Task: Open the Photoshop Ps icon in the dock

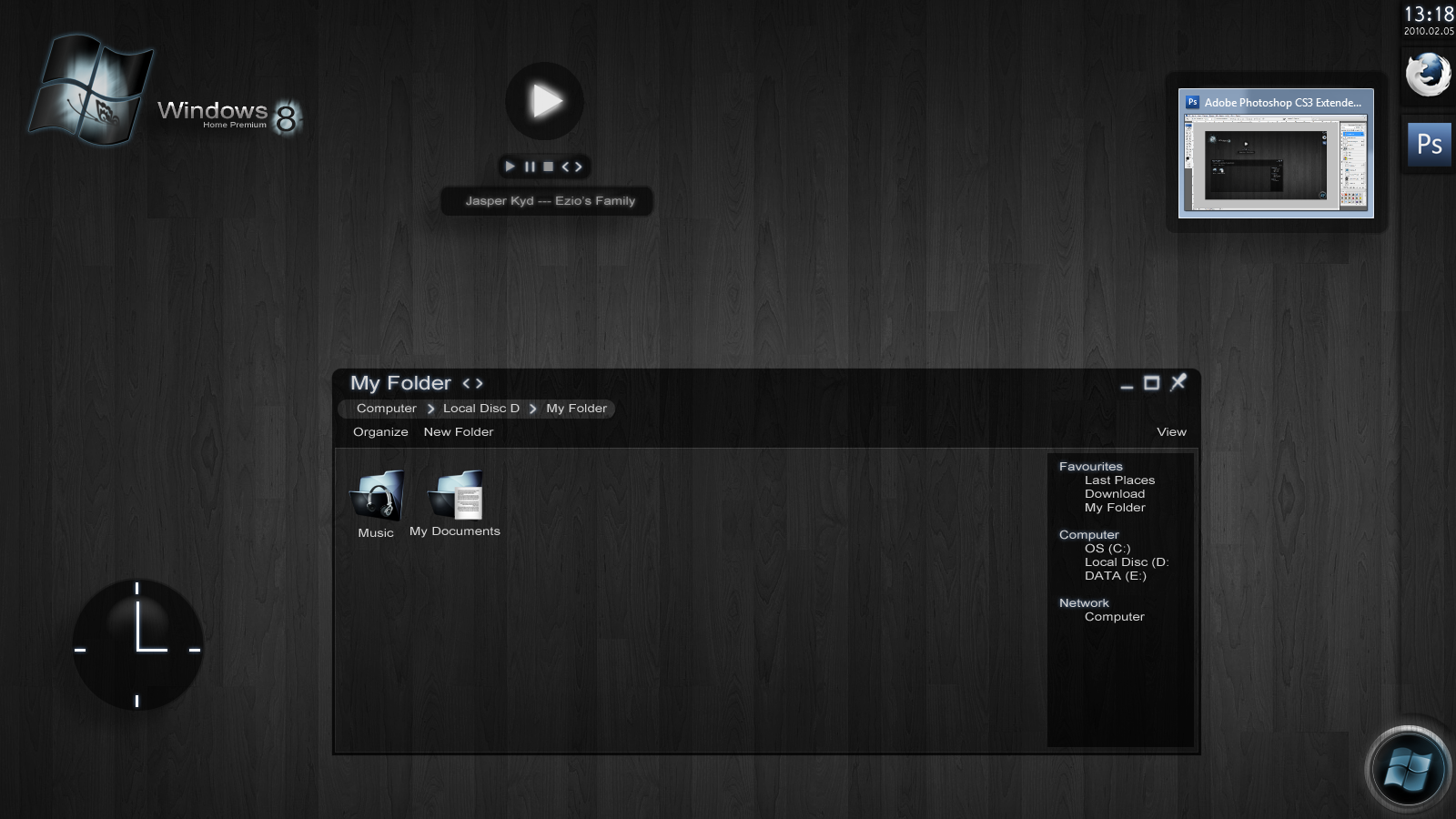Action: (x=1430, y=144)
